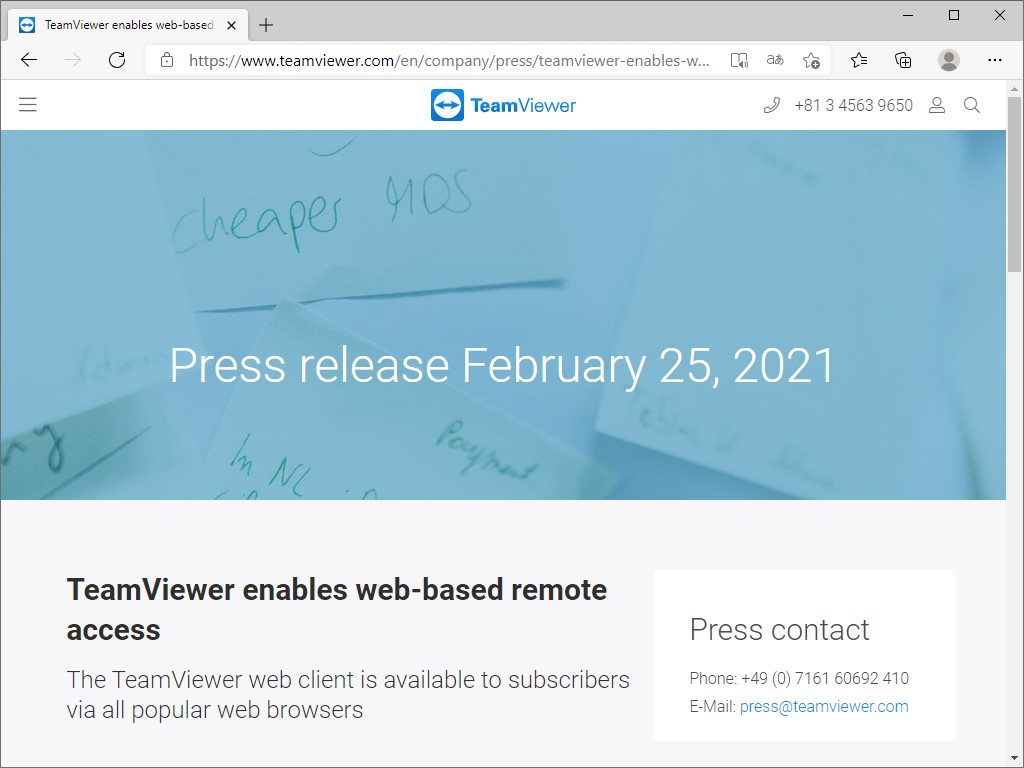This screenshot has height=768, width=1024.
Task: Translate the page using the aあ icon
Action: point(774,60)
